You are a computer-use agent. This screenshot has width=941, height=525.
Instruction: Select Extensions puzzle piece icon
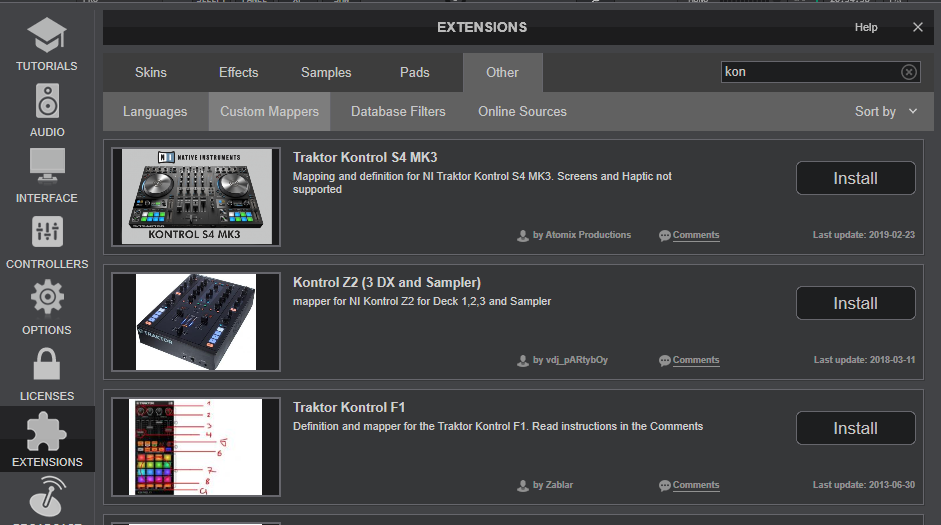47,432
